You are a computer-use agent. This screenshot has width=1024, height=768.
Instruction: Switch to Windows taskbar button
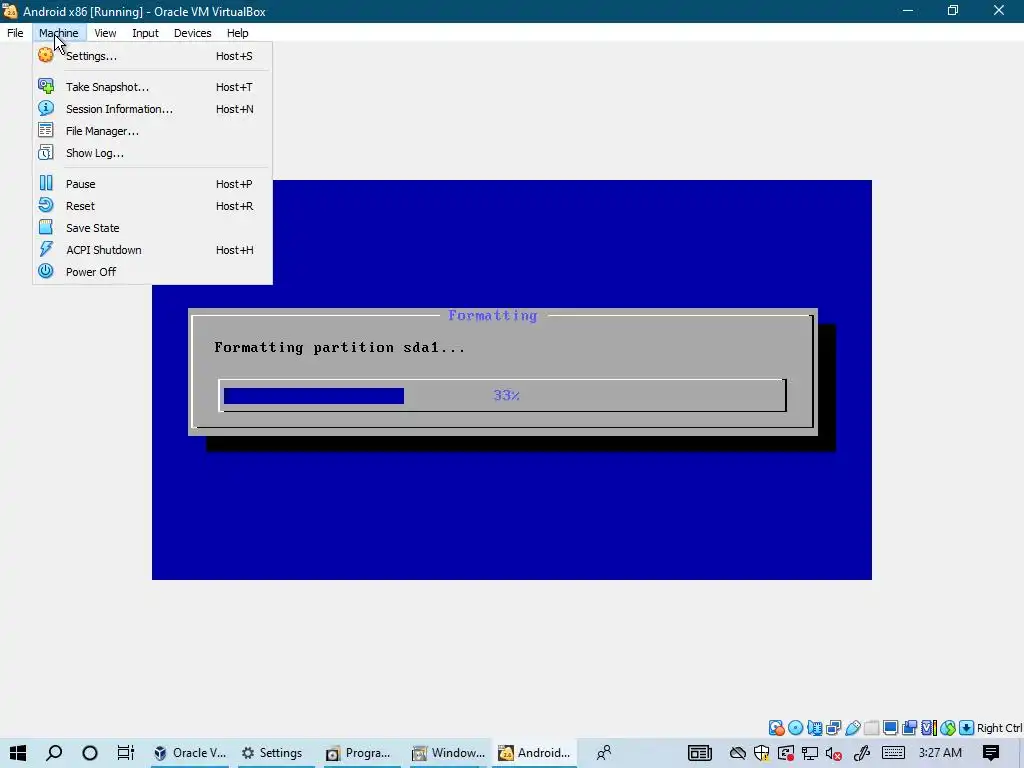(x=449, y=753)
